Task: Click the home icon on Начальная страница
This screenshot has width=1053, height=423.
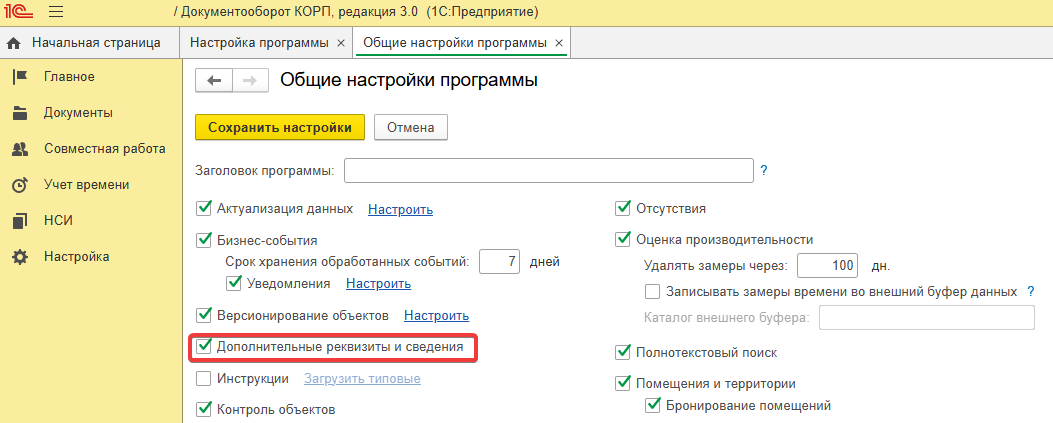Action: pyautogui.click(x=14, y=44)
